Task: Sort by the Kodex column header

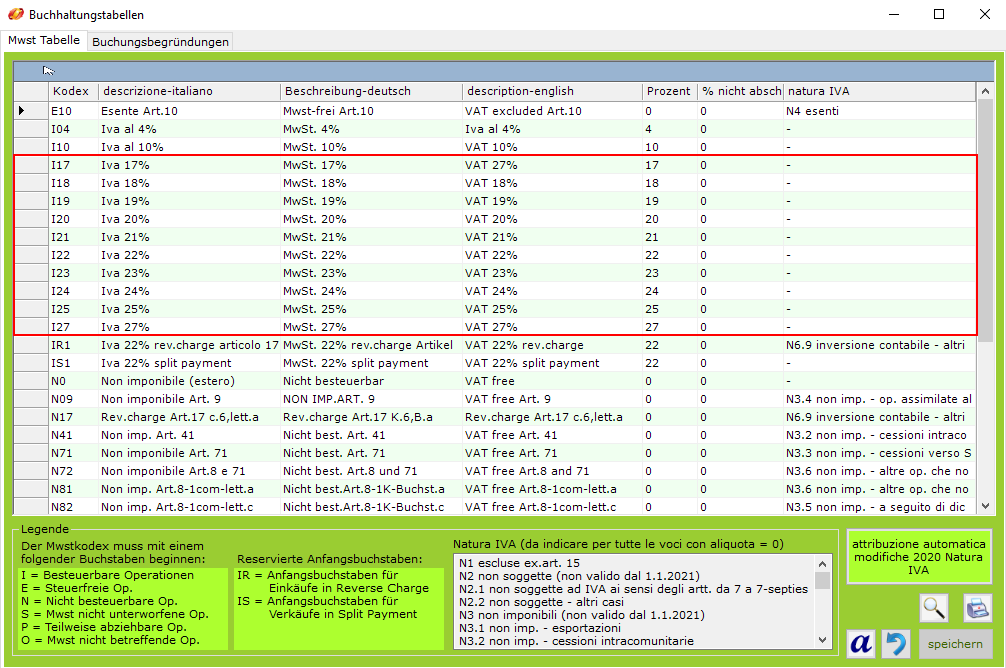Action: coord(72,91)
